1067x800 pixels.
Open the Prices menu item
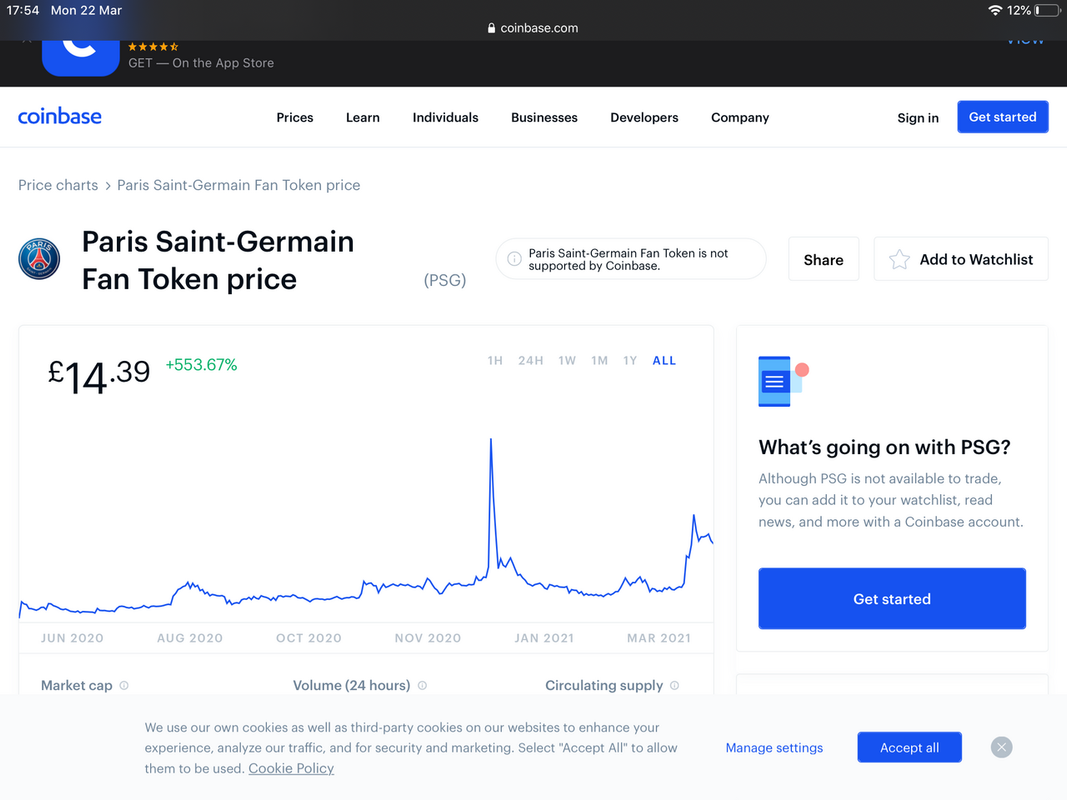coord(295,118)
